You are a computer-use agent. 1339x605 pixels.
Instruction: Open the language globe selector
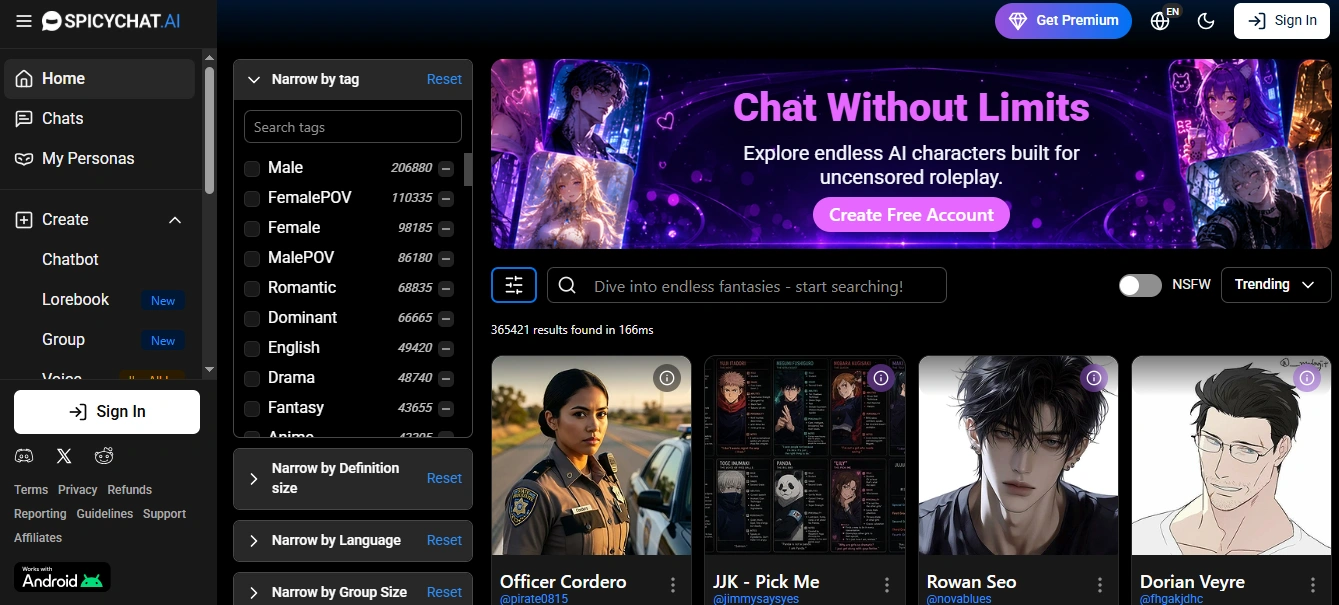1160,20
